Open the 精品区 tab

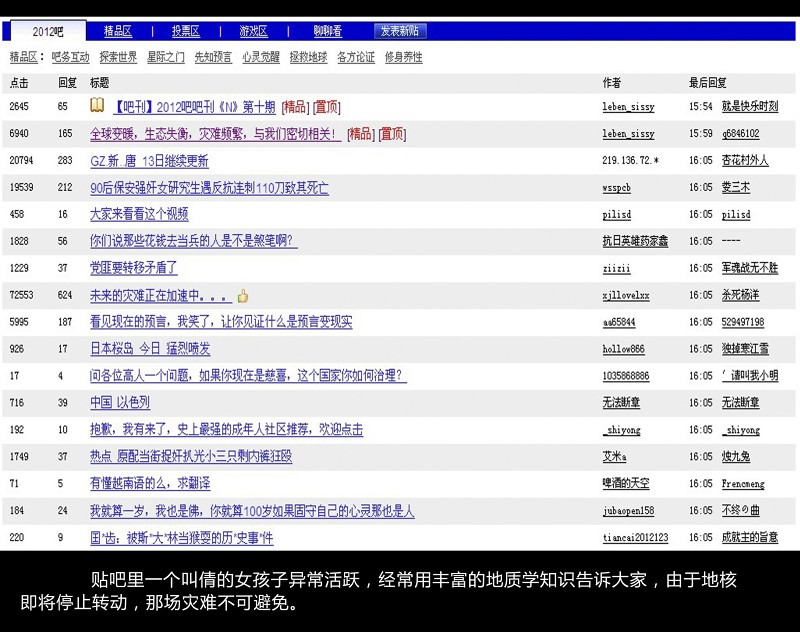click(118, 31)
